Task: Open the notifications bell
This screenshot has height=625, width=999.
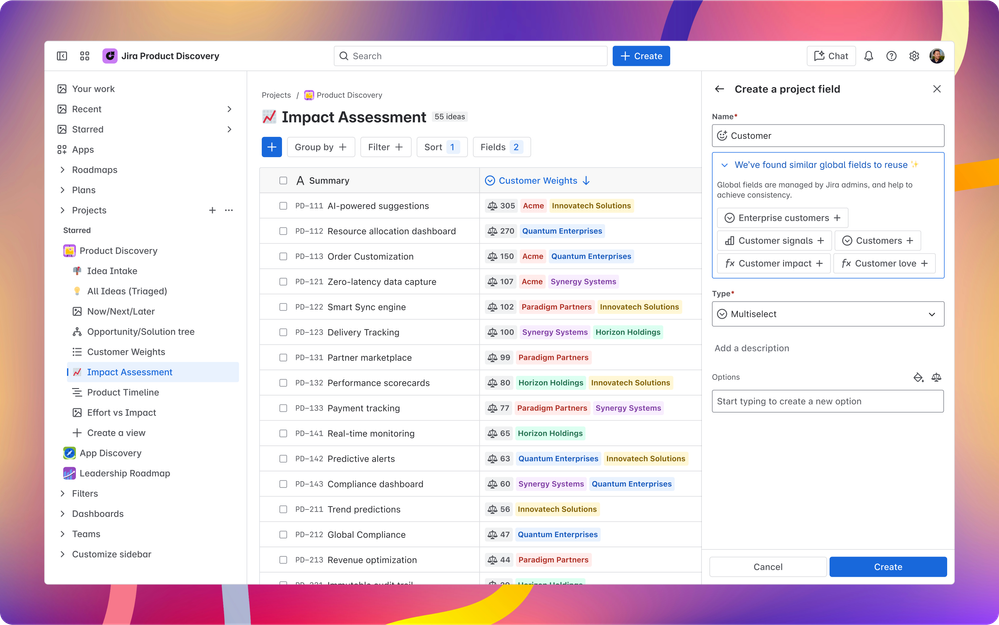Action: click(868, 56)
